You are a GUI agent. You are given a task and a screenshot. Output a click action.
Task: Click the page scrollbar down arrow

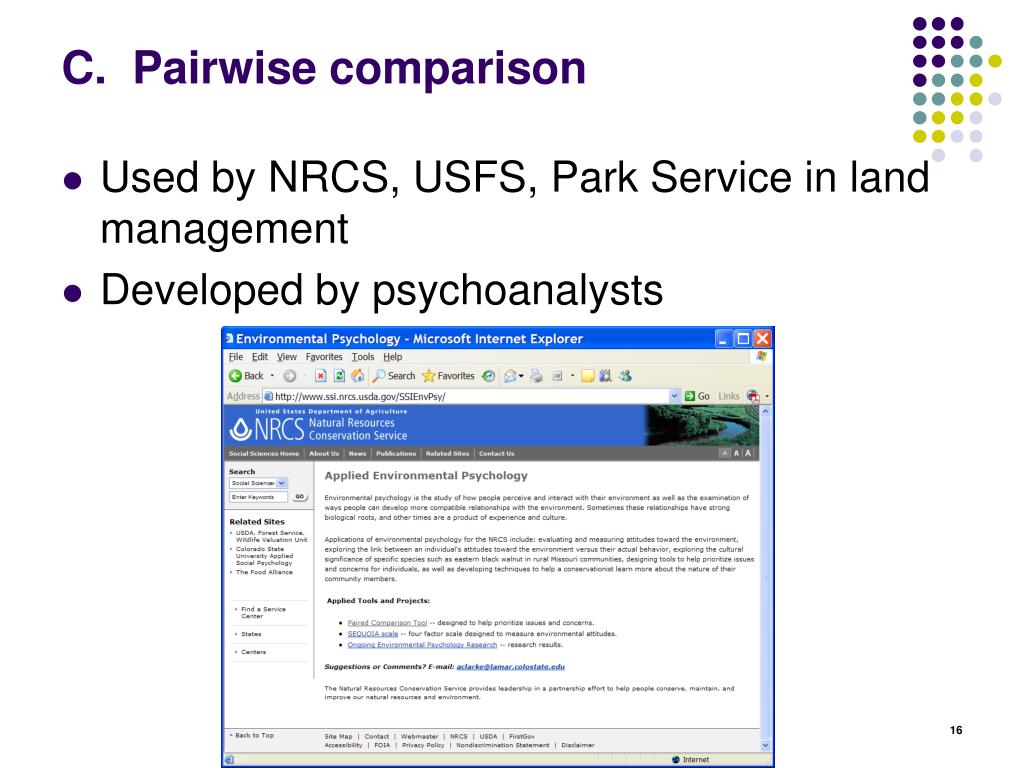pos(765,745)
